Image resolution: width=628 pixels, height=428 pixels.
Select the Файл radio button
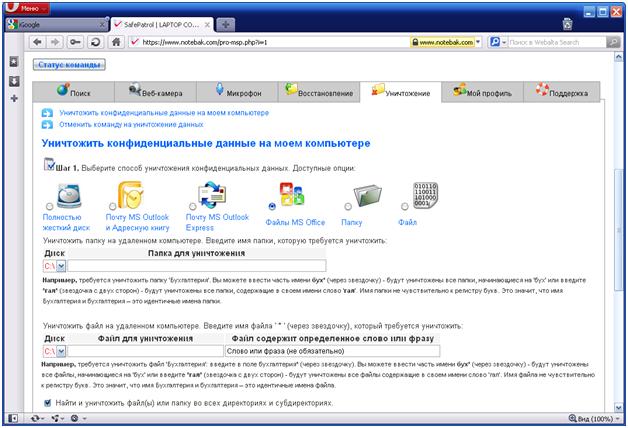point(405,206)
